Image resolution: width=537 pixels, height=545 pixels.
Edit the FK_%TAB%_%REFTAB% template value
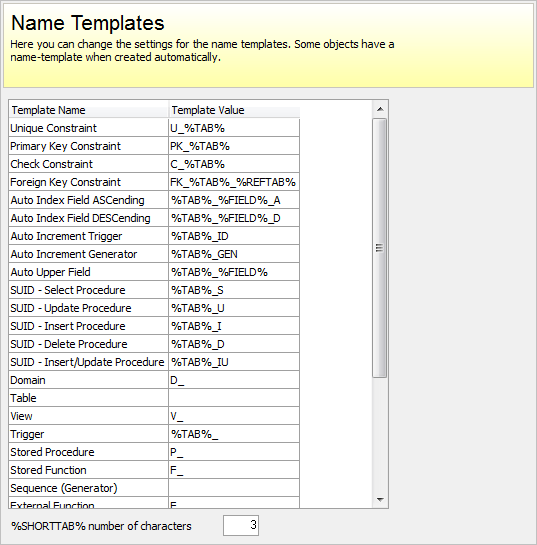click(x=234, y=182)
